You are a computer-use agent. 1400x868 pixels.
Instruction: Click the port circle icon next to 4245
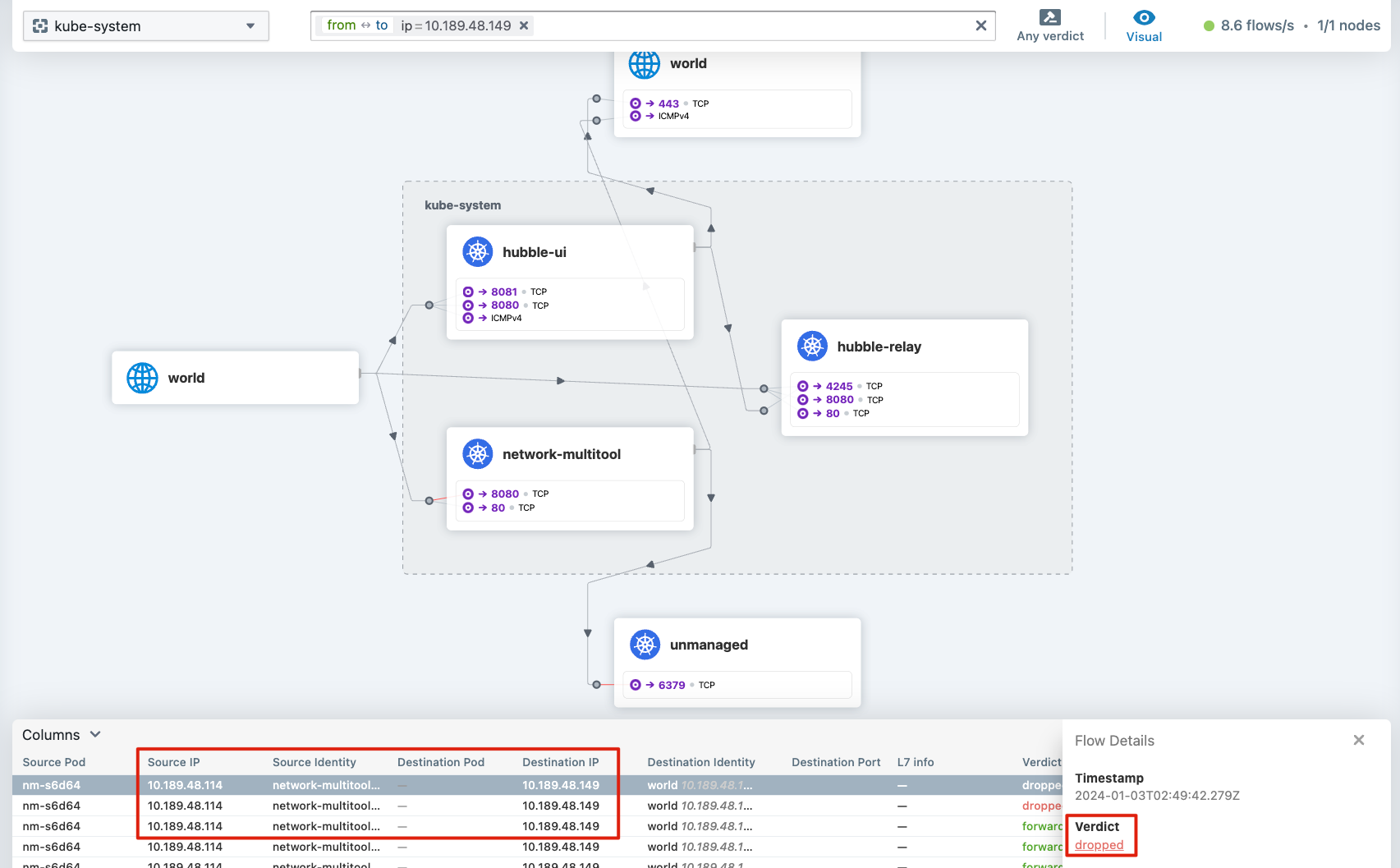click(x=803, y=386)
